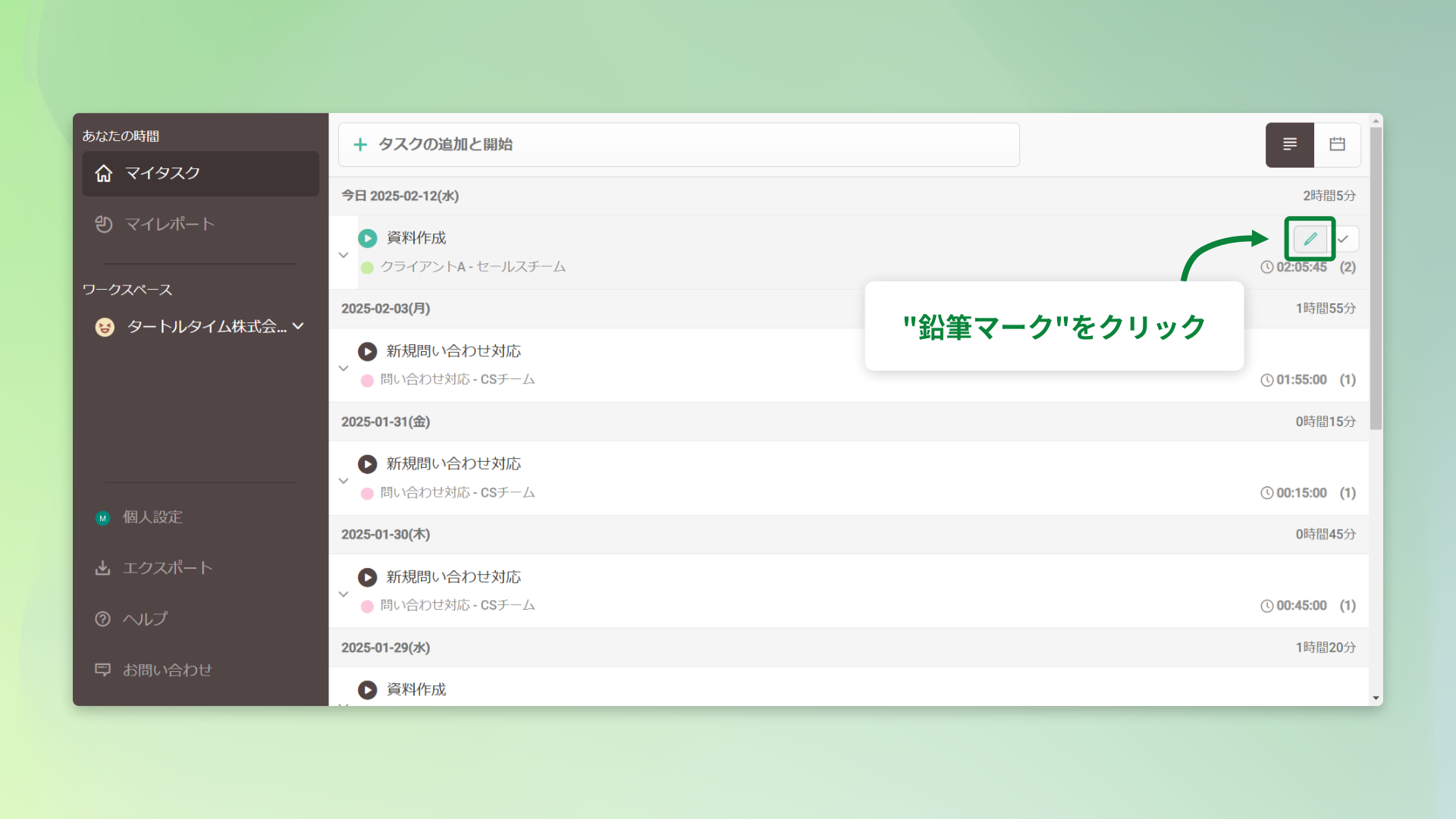Click the マイレポート pie chart icon

(x=104, y=224)
